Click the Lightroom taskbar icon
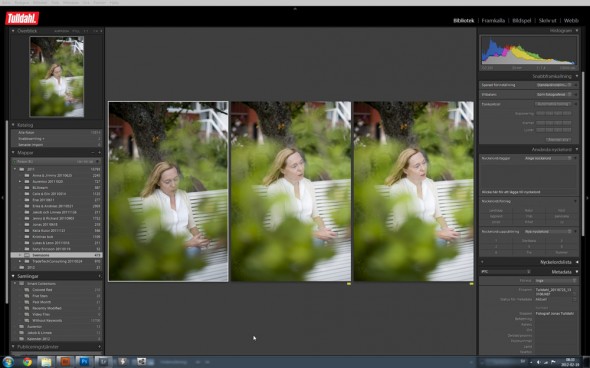This screenshot has height=368, width=590. pyautogui.click(x=103, y=362)
